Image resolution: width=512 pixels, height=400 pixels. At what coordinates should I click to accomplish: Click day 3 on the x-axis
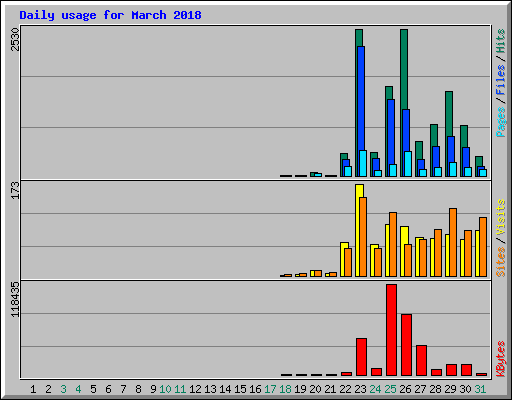point(63,389)
